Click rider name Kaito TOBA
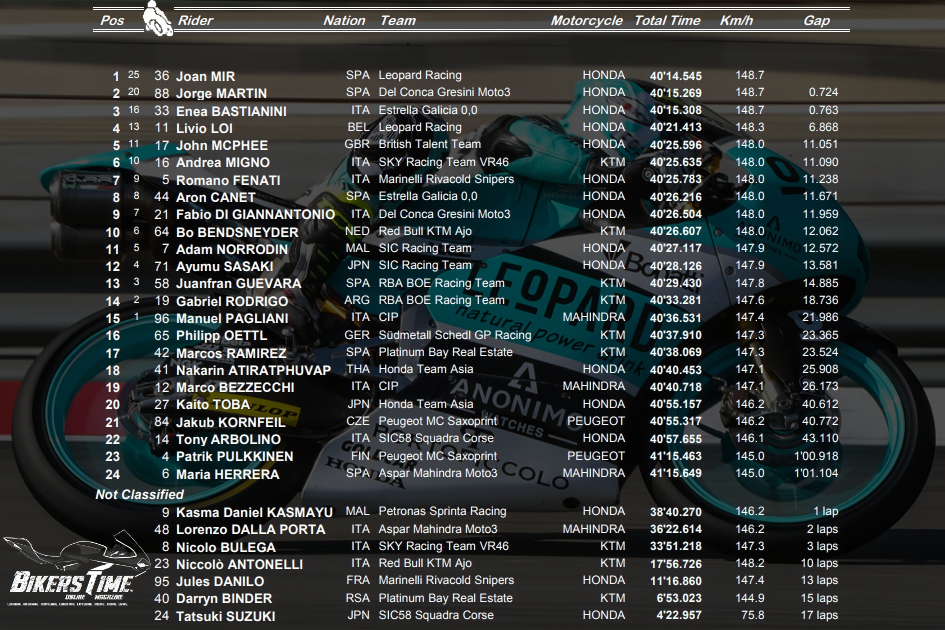This screenshot has height=630, width=945. click(x=212, y=405)
